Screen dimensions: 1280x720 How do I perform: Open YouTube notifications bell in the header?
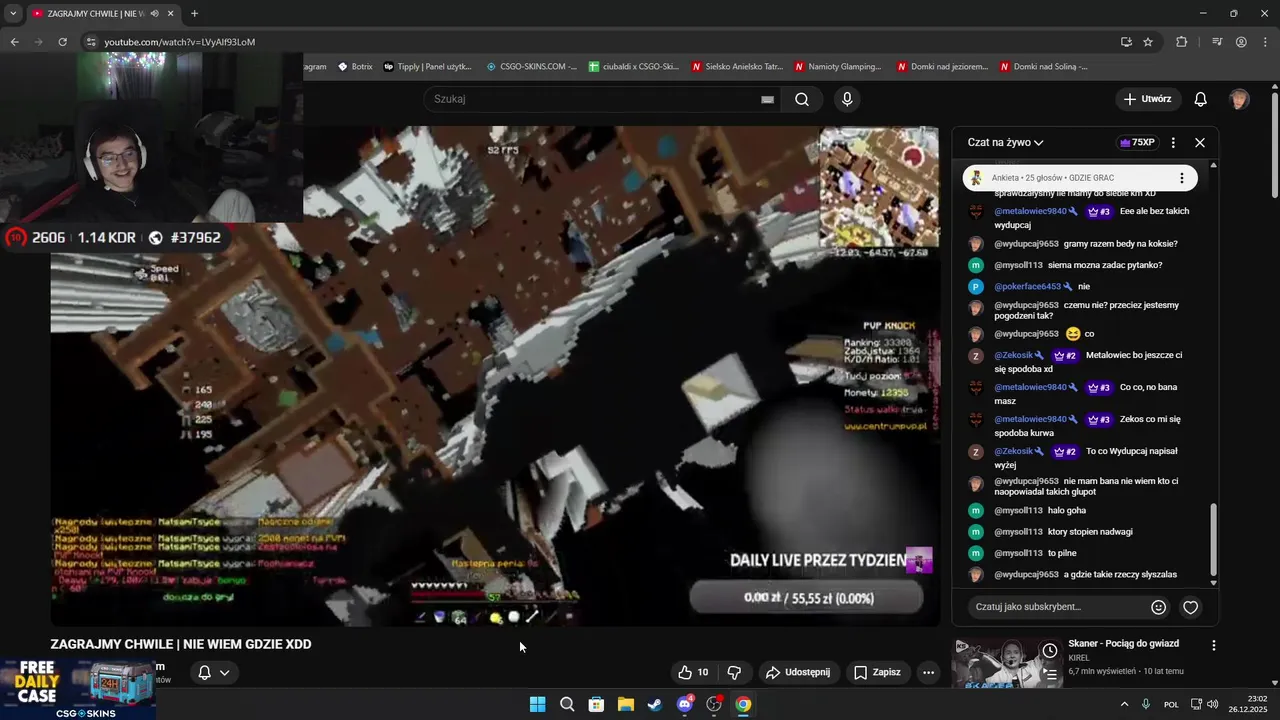(1200, 99)
